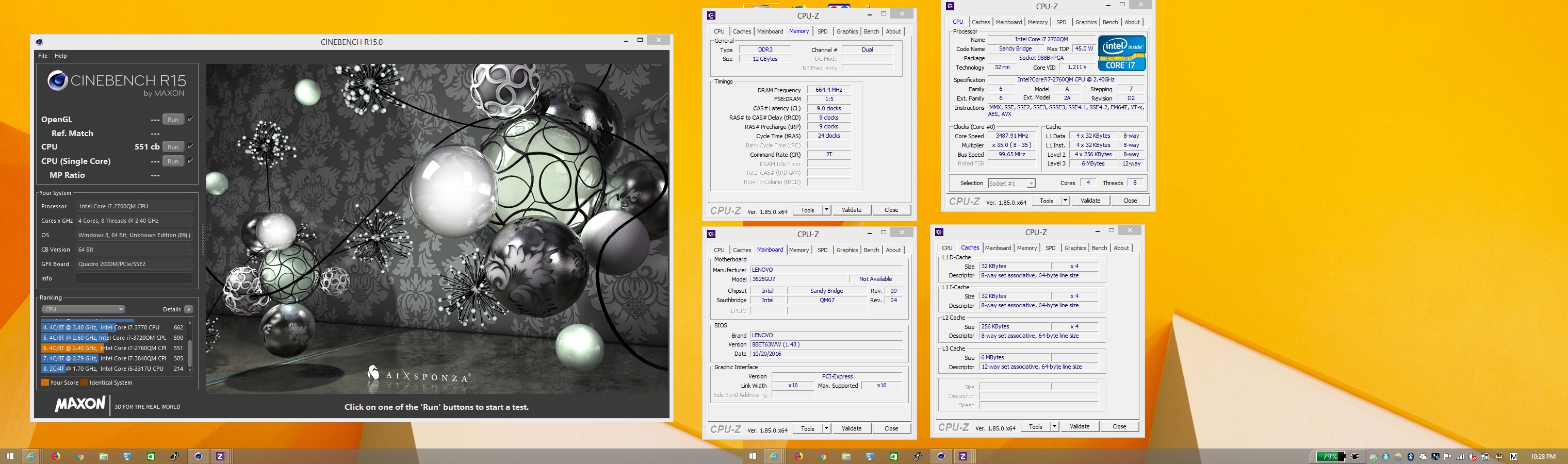This screenshot has width=1568, height=464.
Task: Click the Cinebench rendered spheres image
Action: click(x=437, y=229)
